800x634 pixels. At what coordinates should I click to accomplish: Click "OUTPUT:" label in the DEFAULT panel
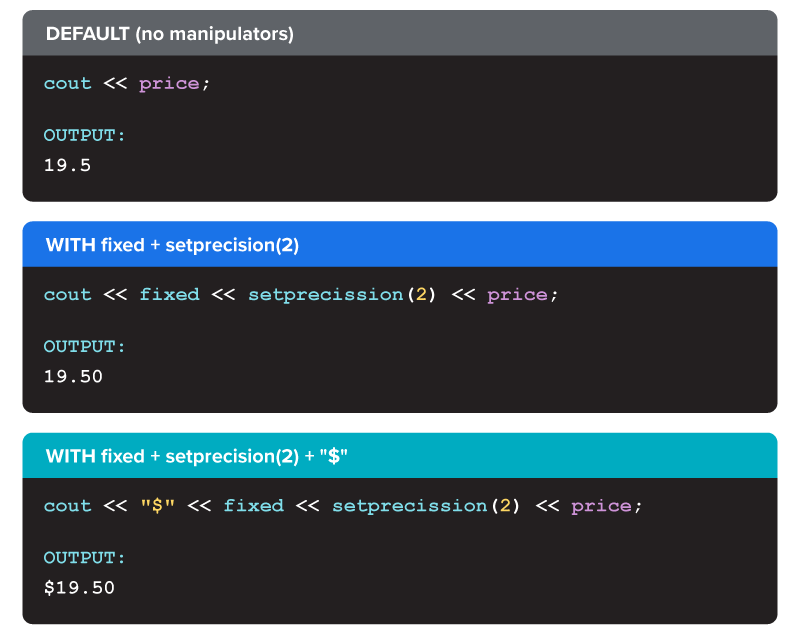(84, 135)
